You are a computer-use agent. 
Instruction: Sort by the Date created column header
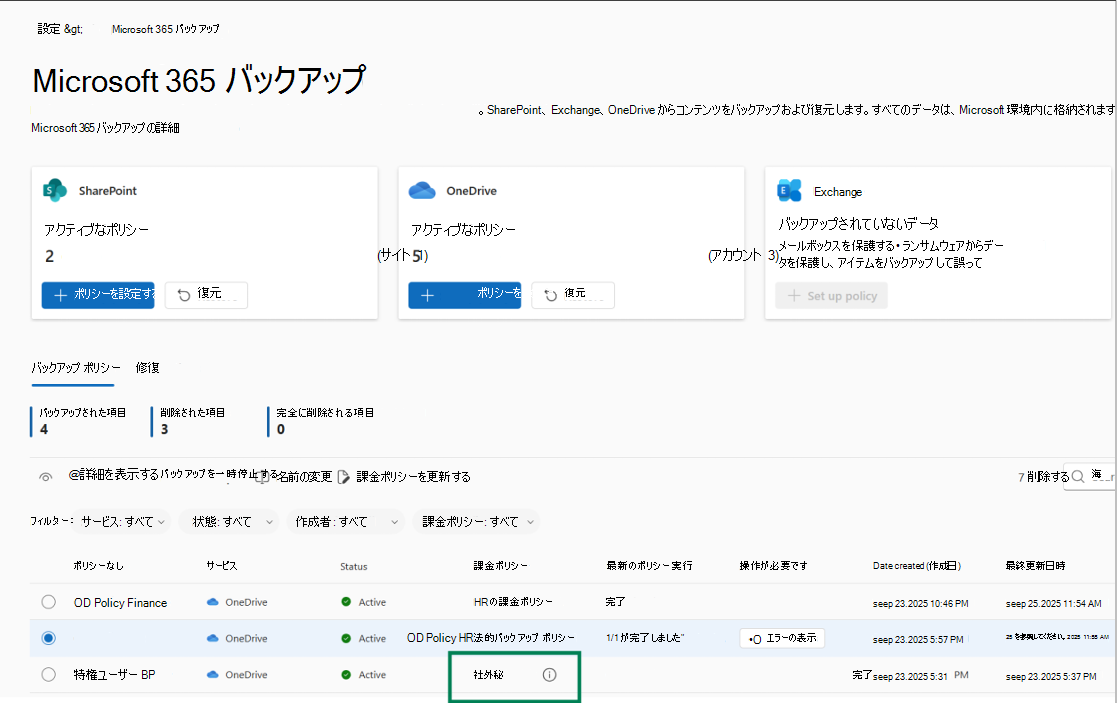[917, 566]
